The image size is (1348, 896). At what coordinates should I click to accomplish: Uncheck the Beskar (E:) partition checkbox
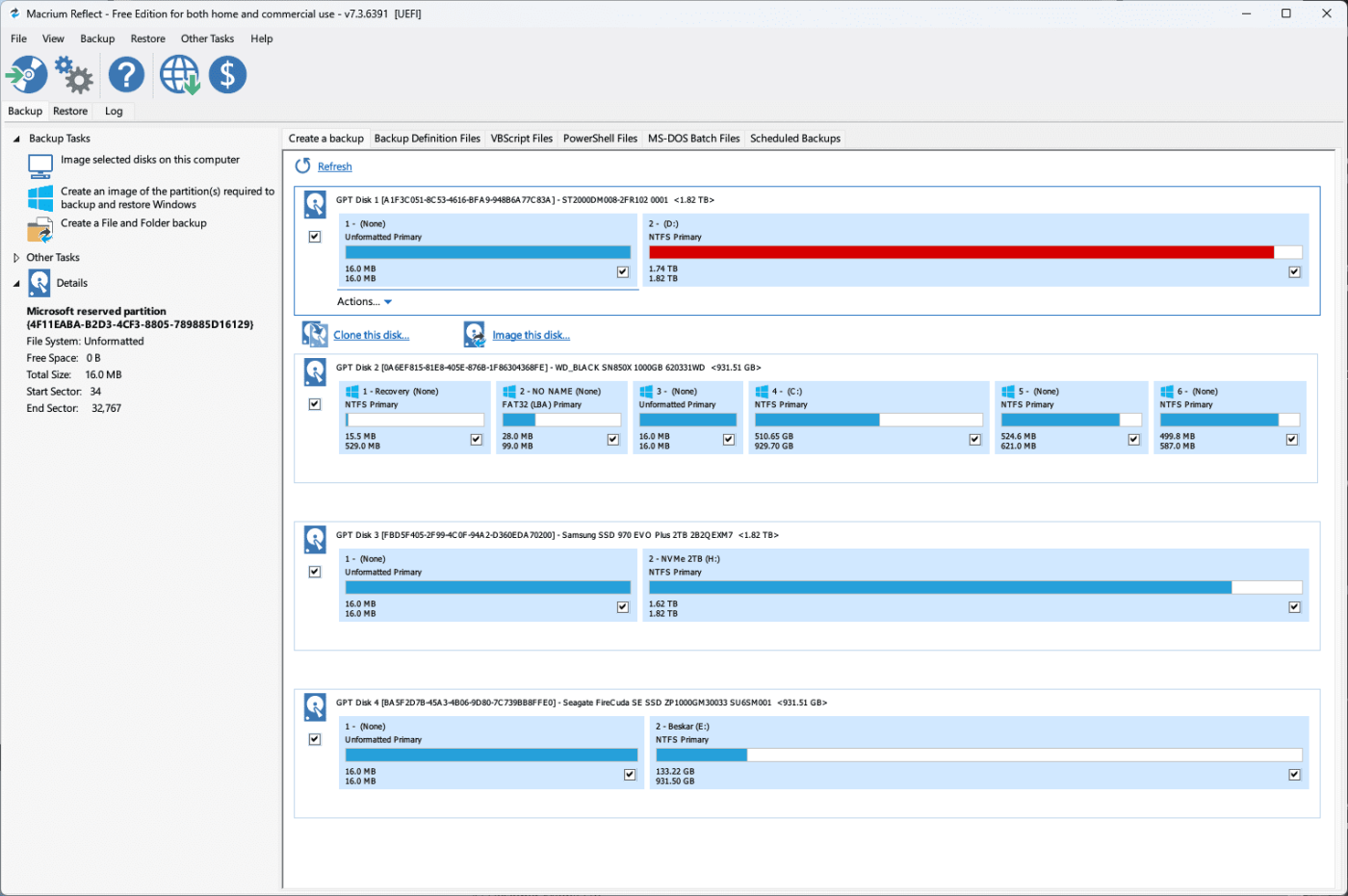coord(1294,775)
